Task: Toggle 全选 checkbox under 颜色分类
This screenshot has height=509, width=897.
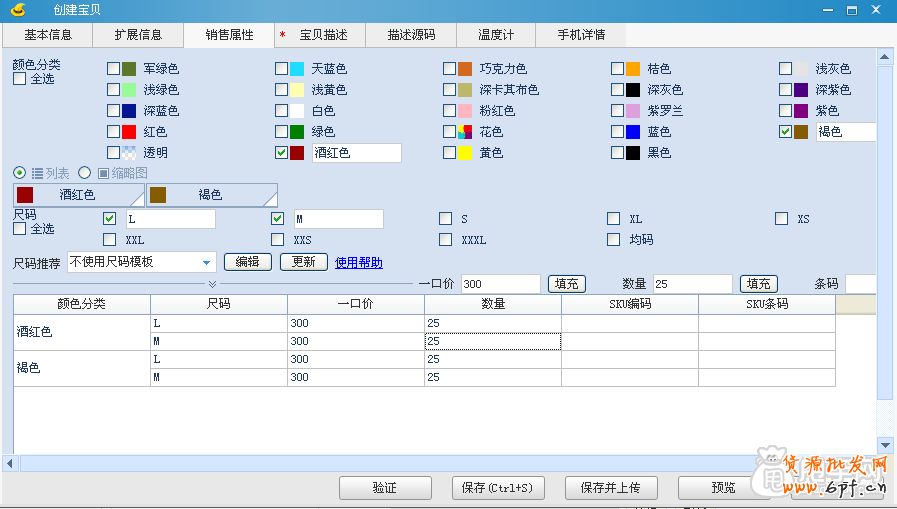Action: coord(20,79)
